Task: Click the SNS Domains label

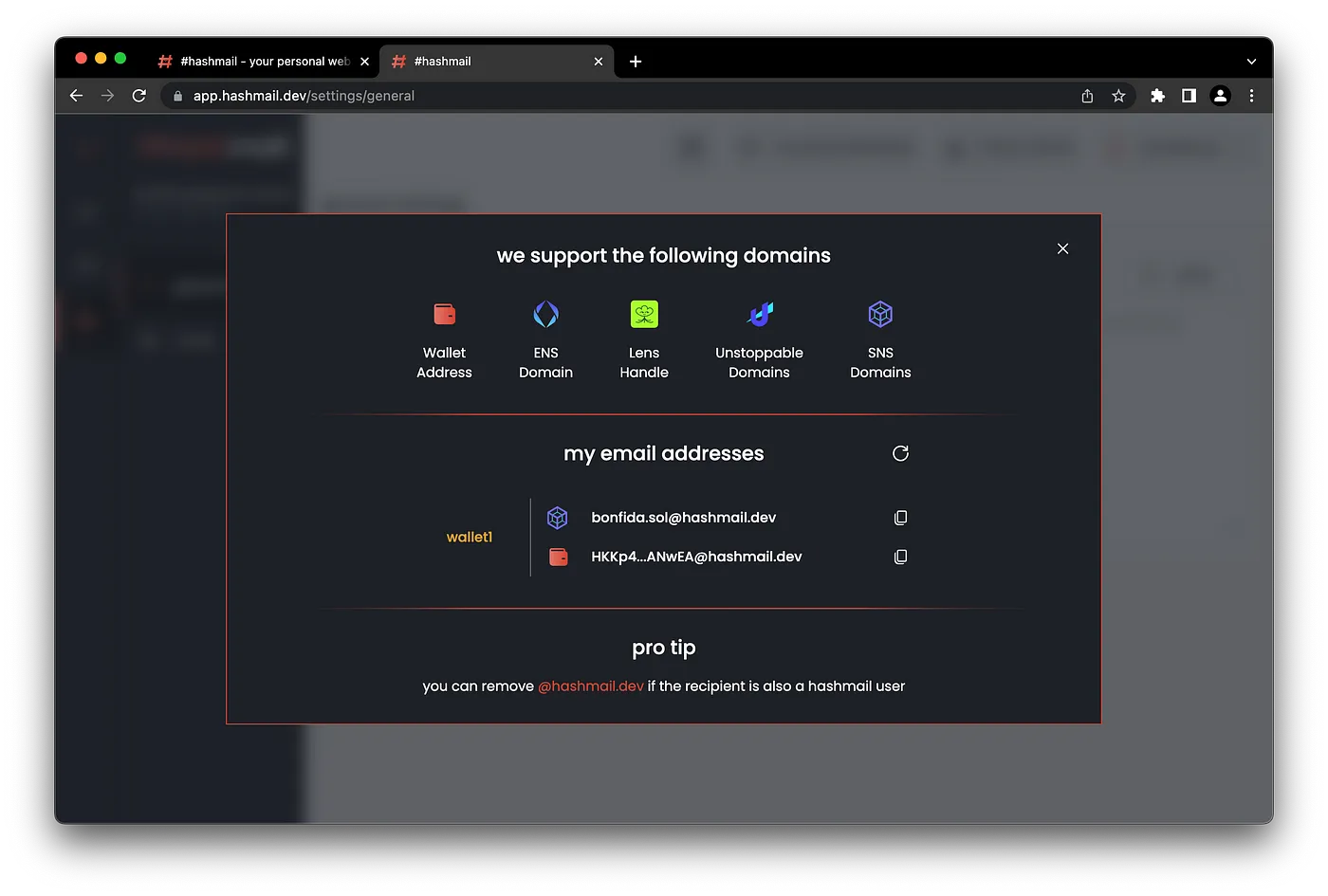Action: tap(880, 362)
